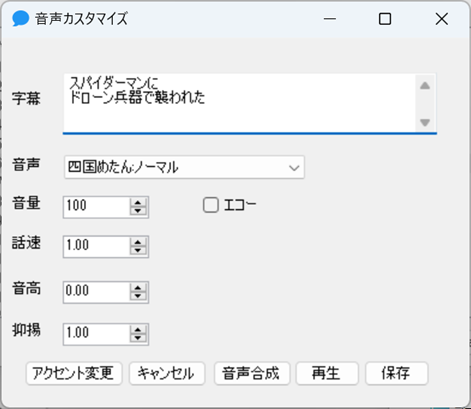Decrease 音量 value with down arrow
The width and height of the screenshot is (471, 409).
point(138,211)
